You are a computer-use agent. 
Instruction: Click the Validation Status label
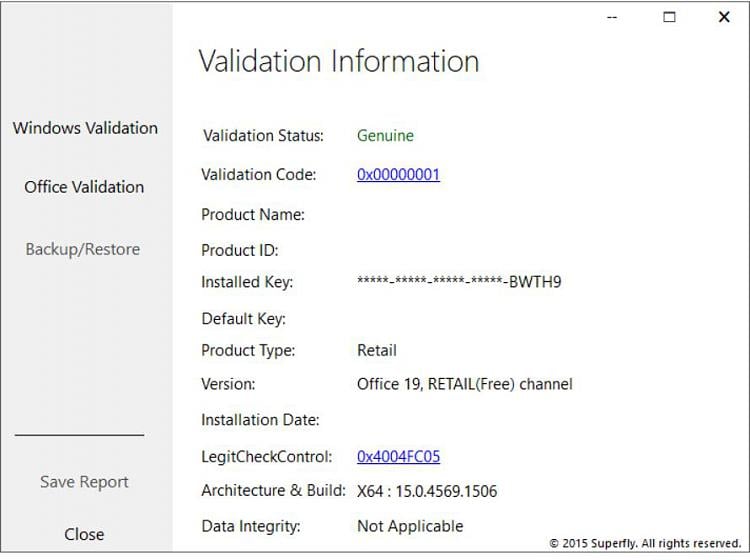[263, 136]
